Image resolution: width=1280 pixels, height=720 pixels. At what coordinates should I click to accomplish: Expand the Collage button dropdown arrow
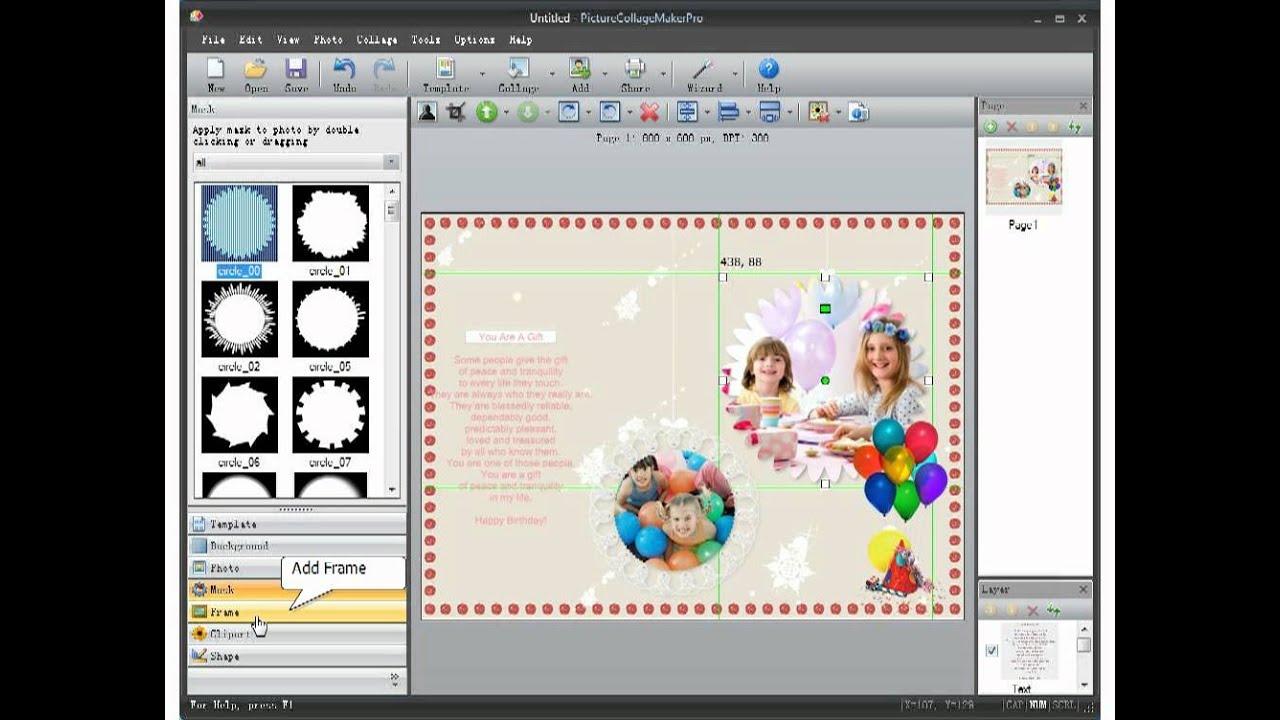(x=552, y=74)
